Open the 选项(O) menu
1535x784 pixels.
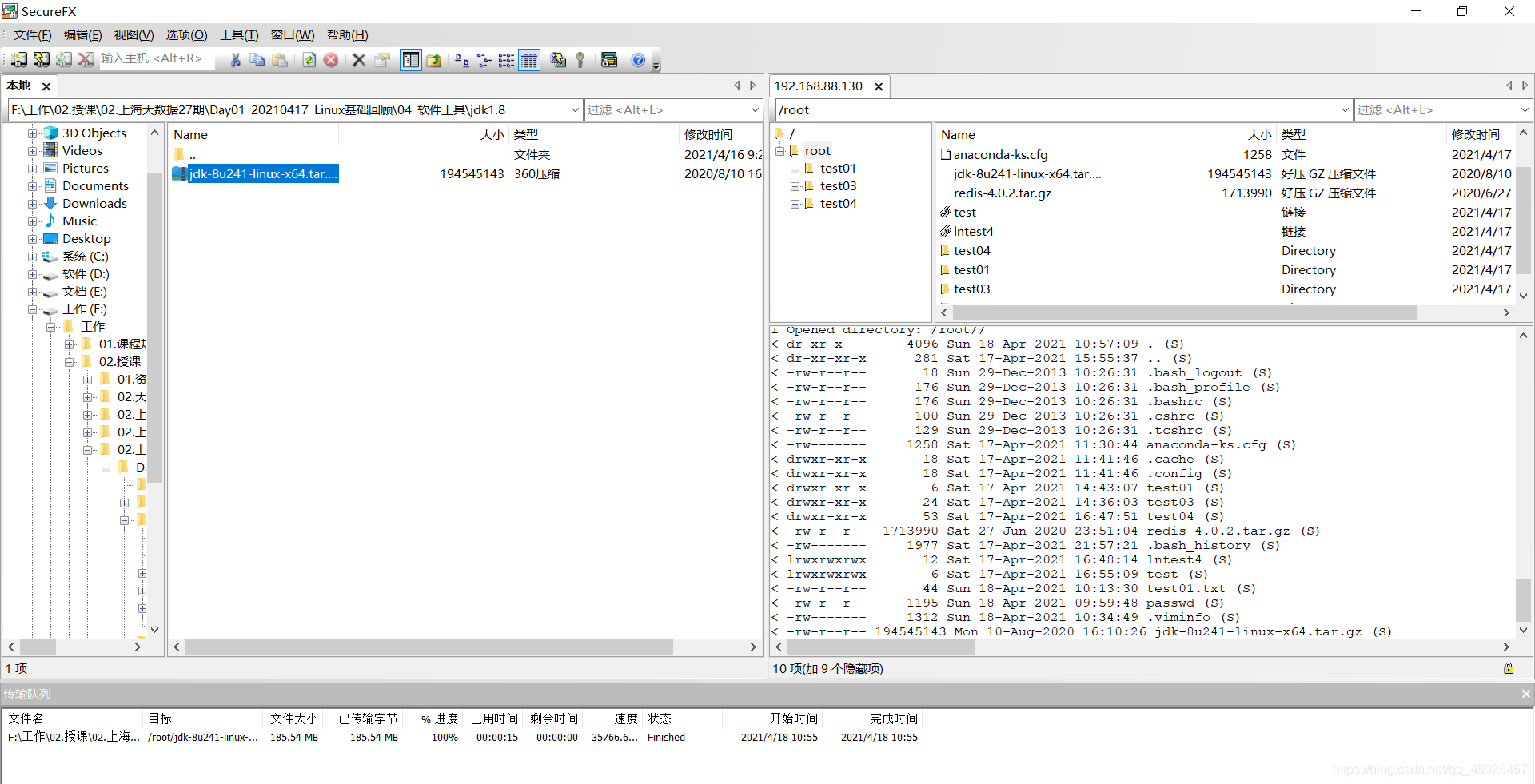(186, 35)
